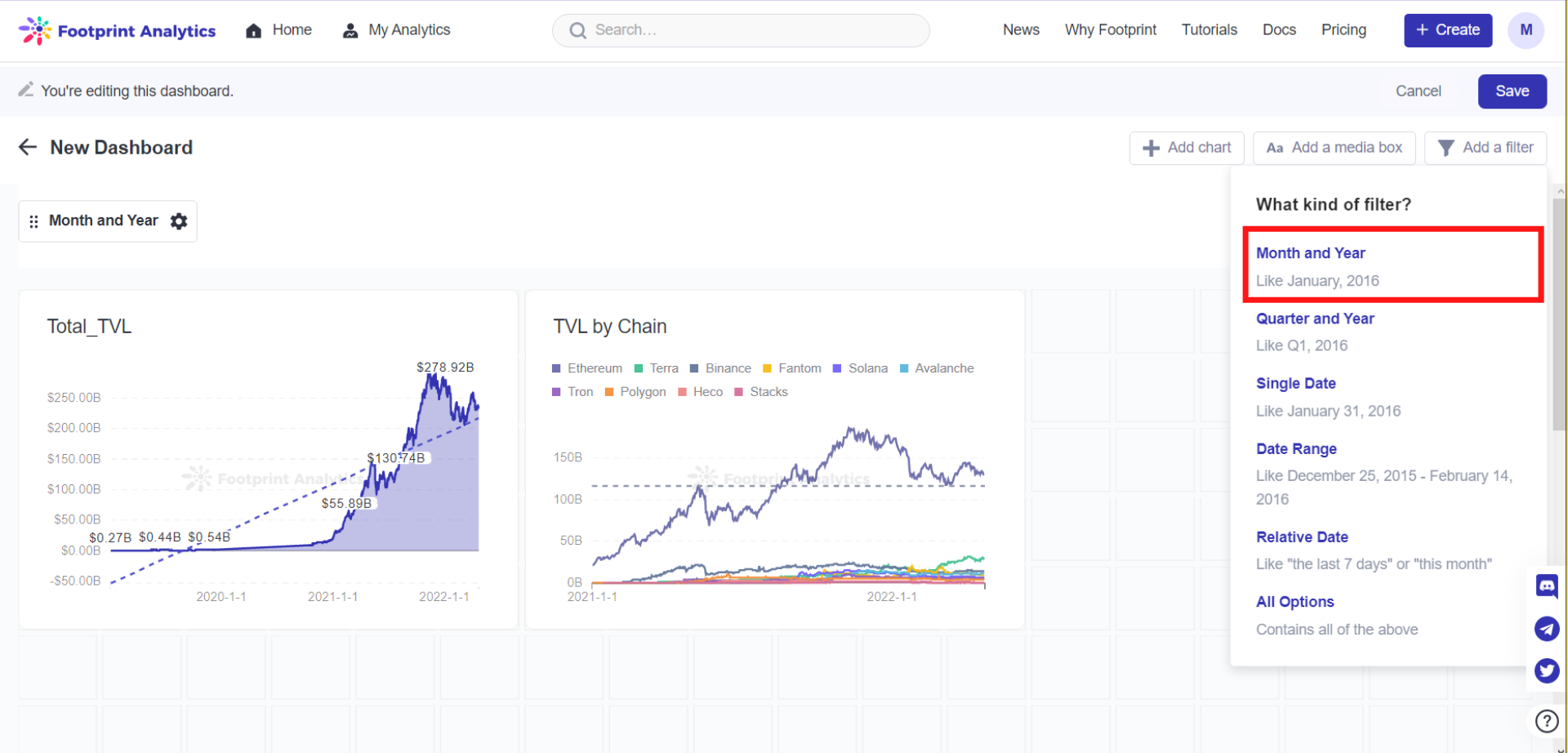The height and width of the screenshot is (753, 1568).
Task: Select Relative Date filter type
Action: pos(1302,537)
